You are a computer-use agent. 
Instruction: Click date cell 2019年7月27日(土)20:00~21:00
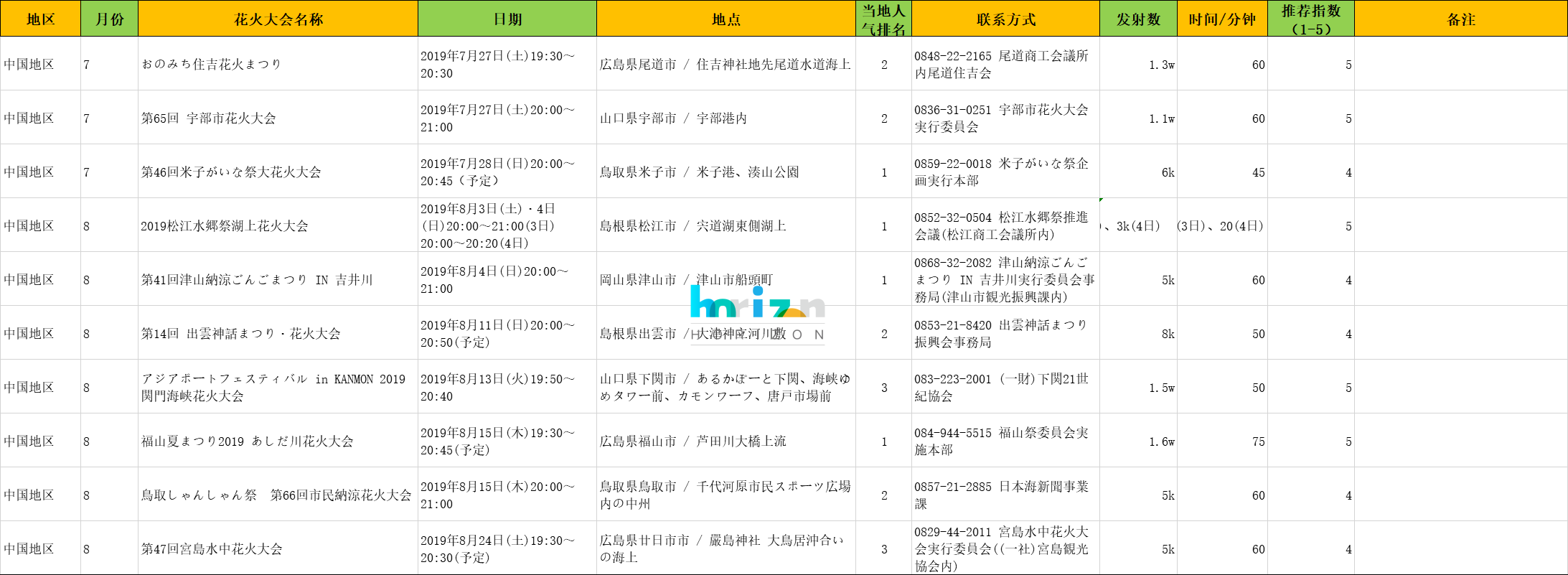(x=507, y=118)
